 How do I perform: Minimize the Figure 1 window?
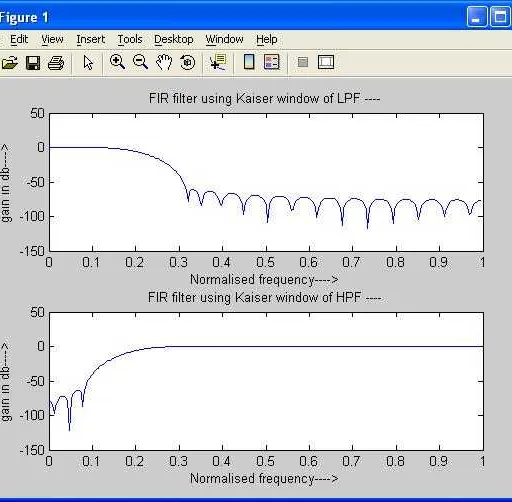tap(477, 17)
